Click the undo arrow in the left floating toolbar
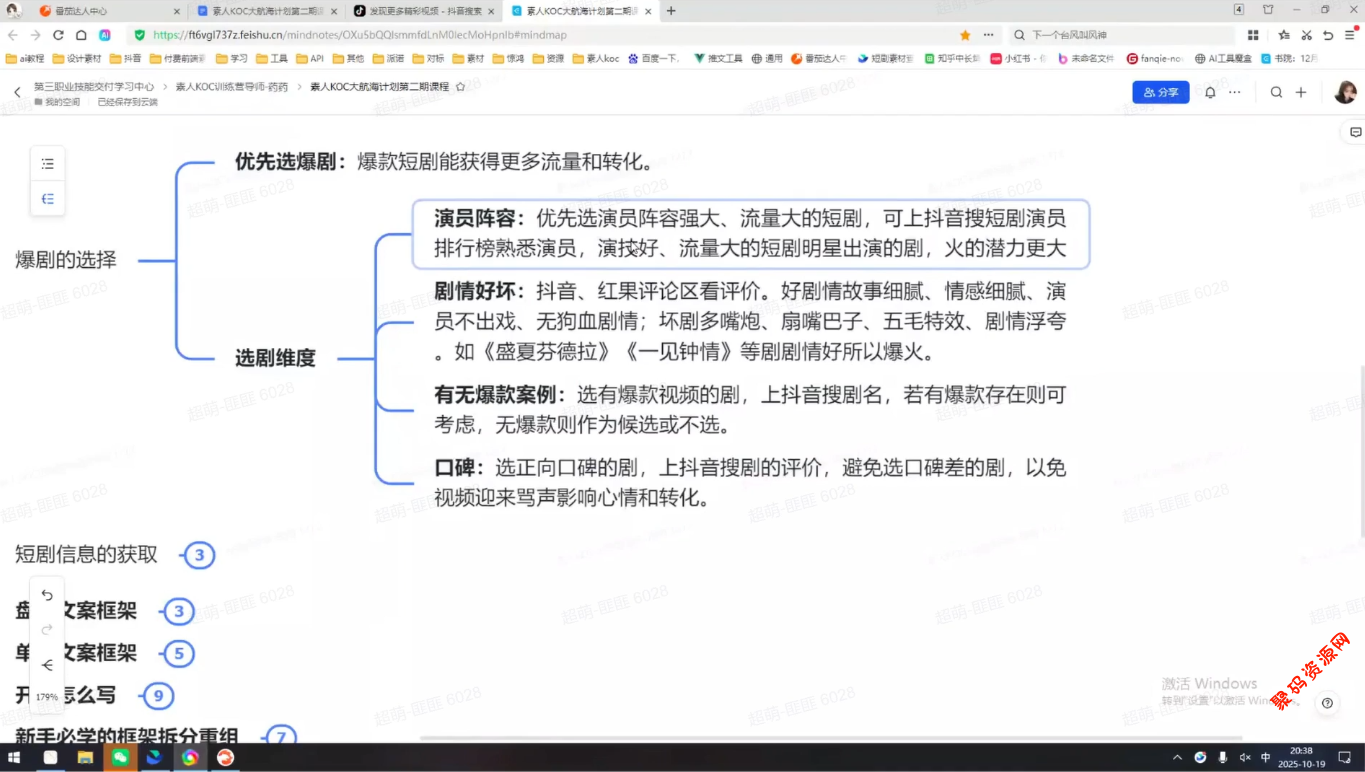This screenshot has width=1365, height=772. [47, 595]
